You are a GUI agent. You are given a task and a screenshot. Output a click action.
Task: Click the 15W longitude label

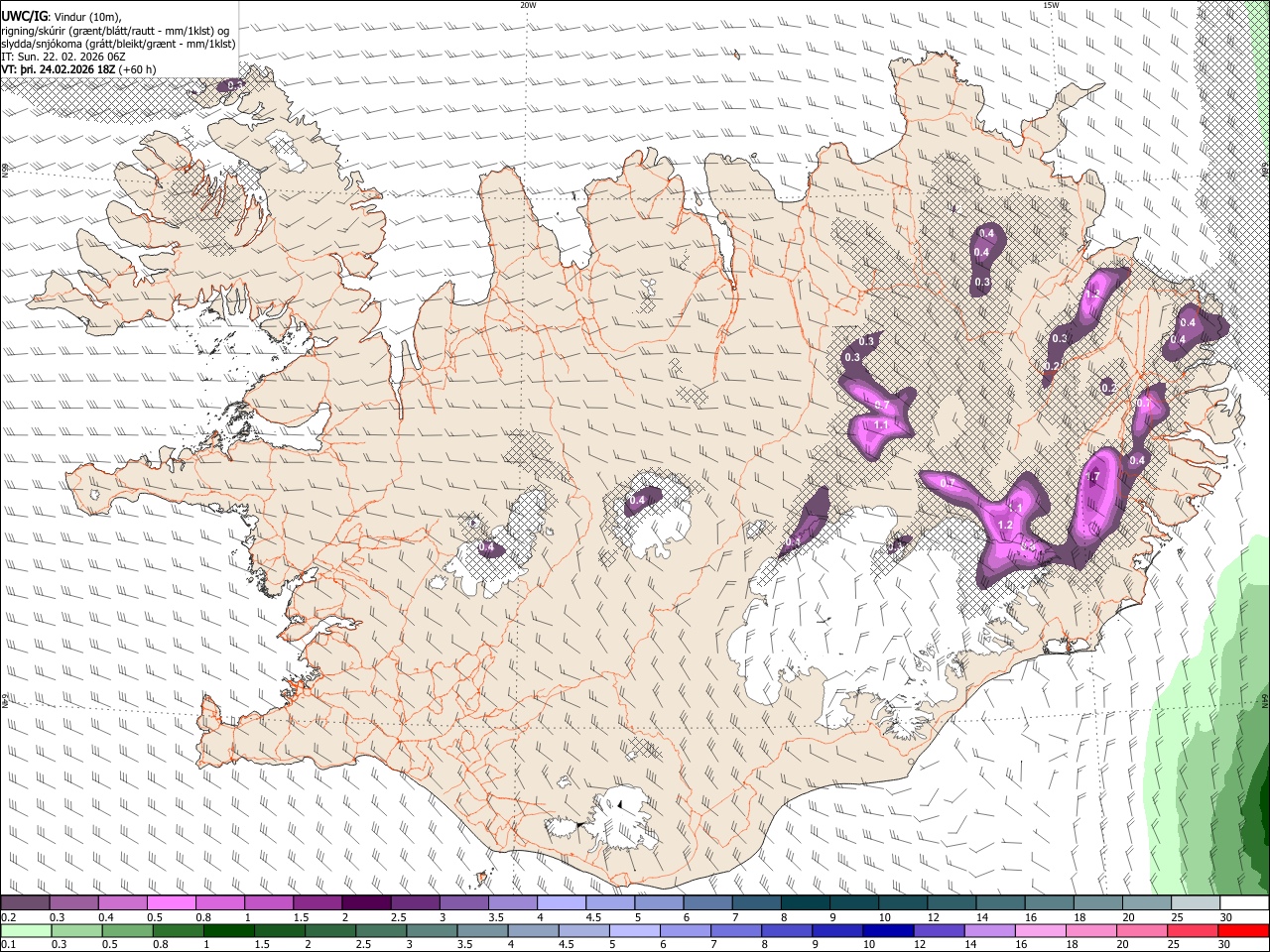point(1051,4)
